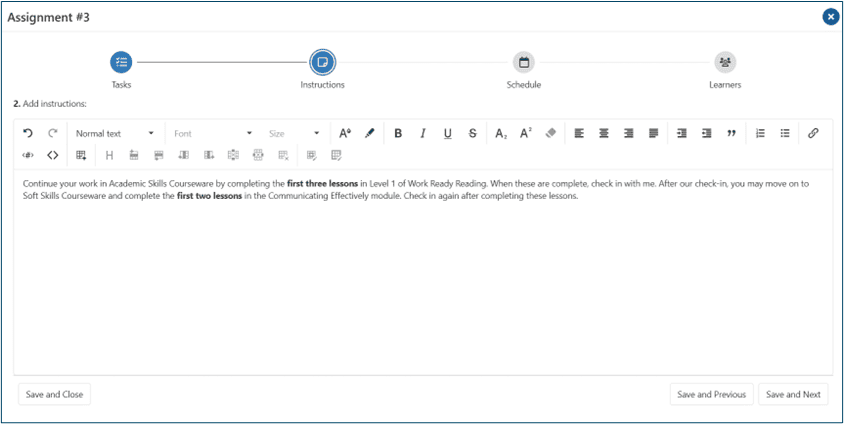Open the code view icon
The width and height of the screenshot is (844, 424).
(x=53, y=155)
